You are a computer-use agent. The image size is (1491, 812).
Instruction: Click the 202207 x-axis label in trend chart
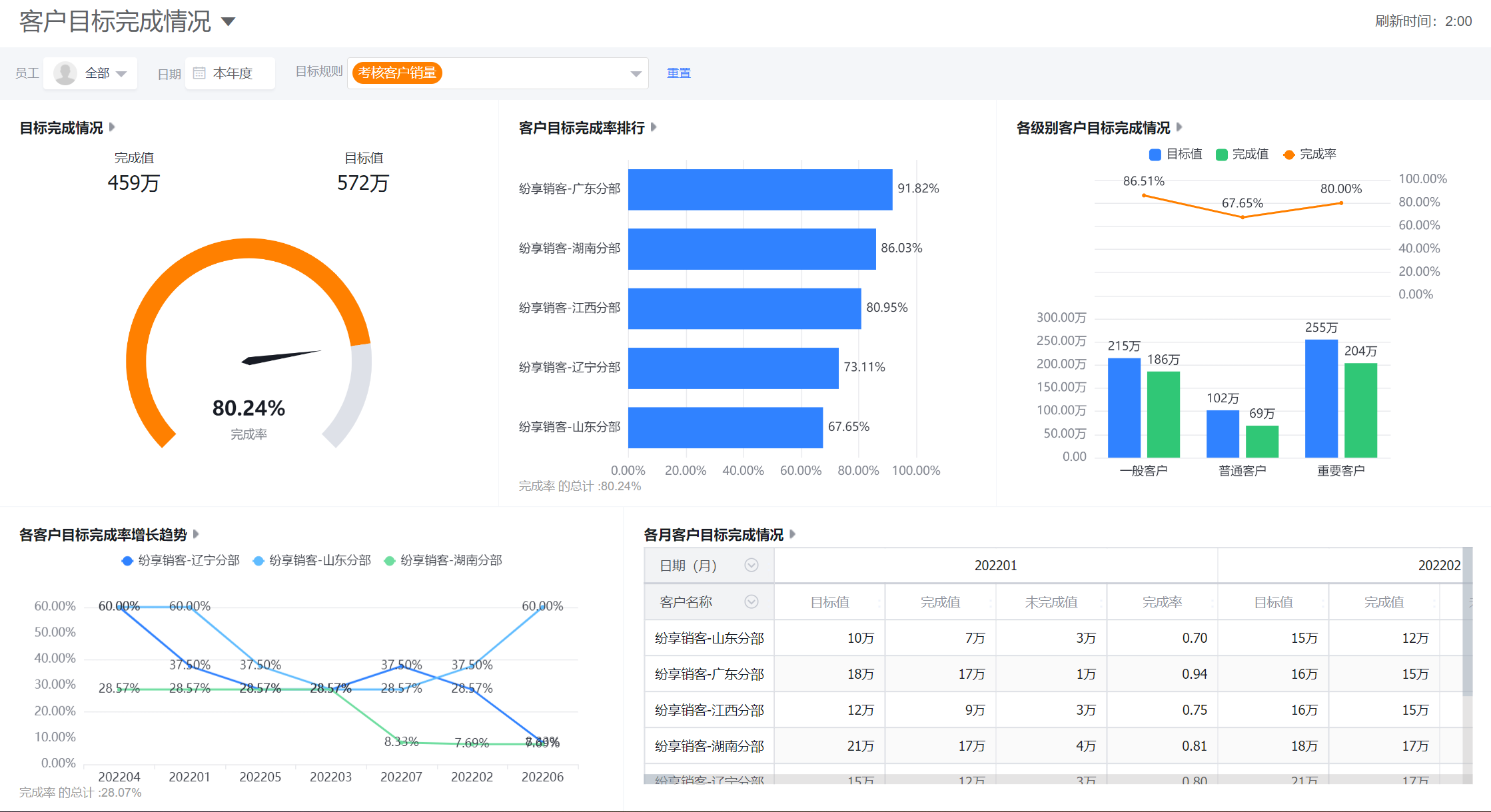[x=401, y=777]
